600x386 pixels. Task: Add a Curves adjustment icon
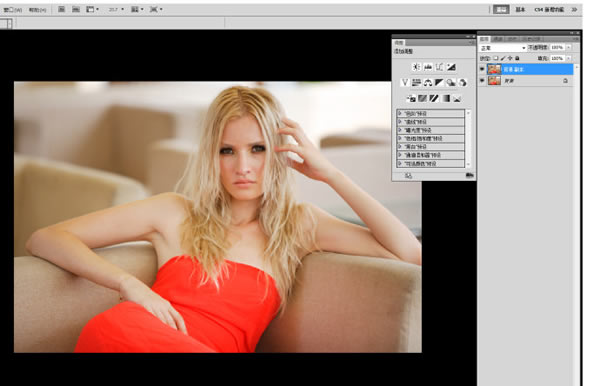click(x=439, y=67)
